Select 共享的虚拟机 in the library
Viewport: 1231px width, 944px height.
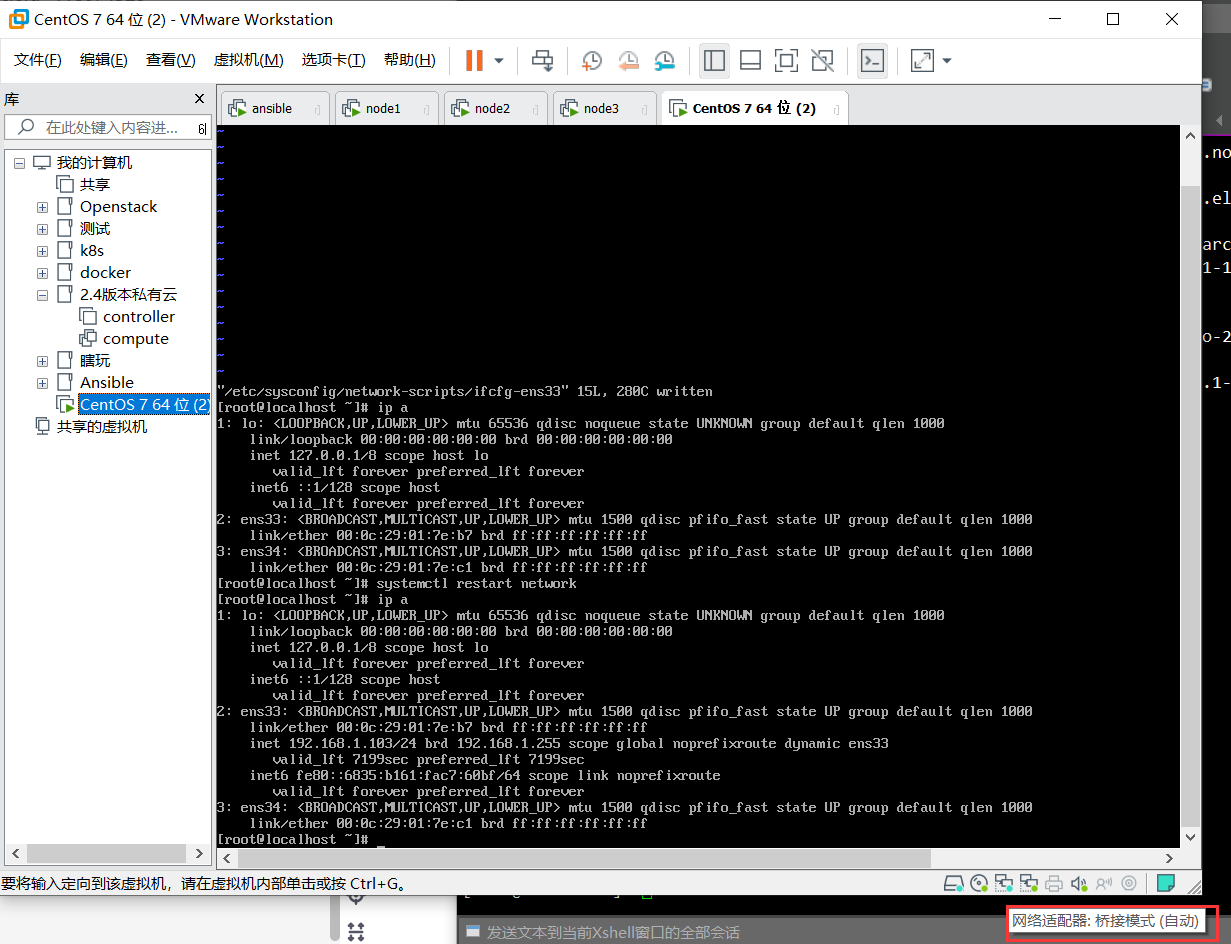coord(102,427)
